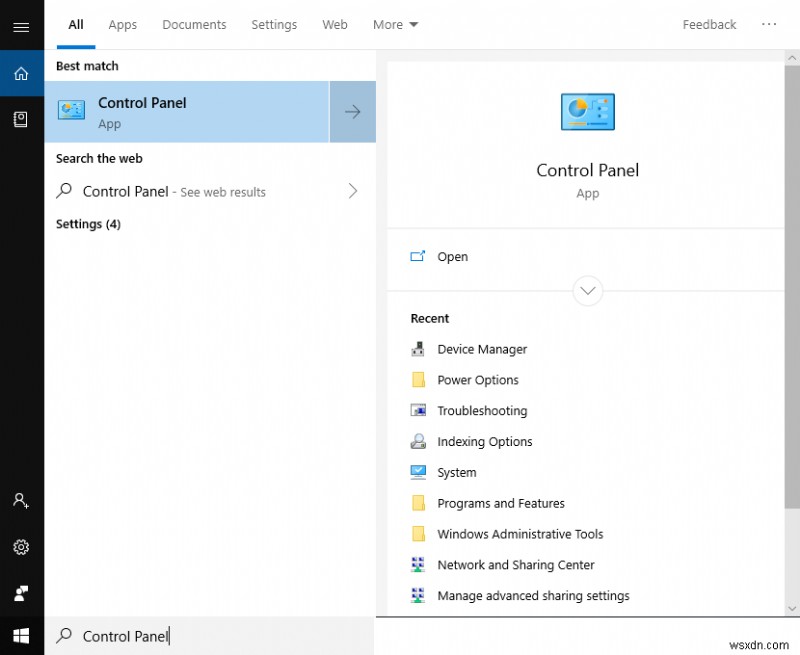
Task: Open Power Options from Recent list
Action: tap(478, 380)
